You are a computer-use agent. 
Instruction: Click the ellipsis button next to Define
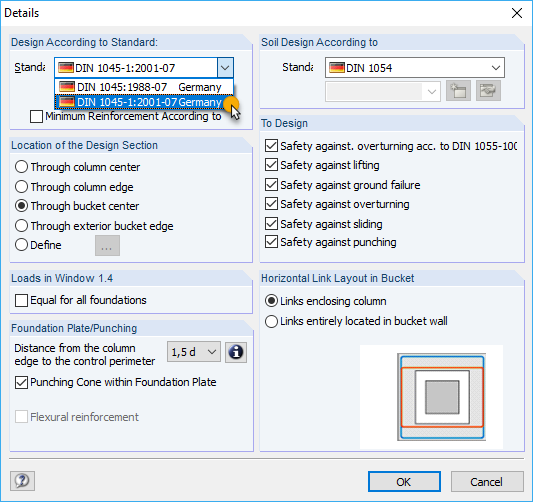pos(107,245)
